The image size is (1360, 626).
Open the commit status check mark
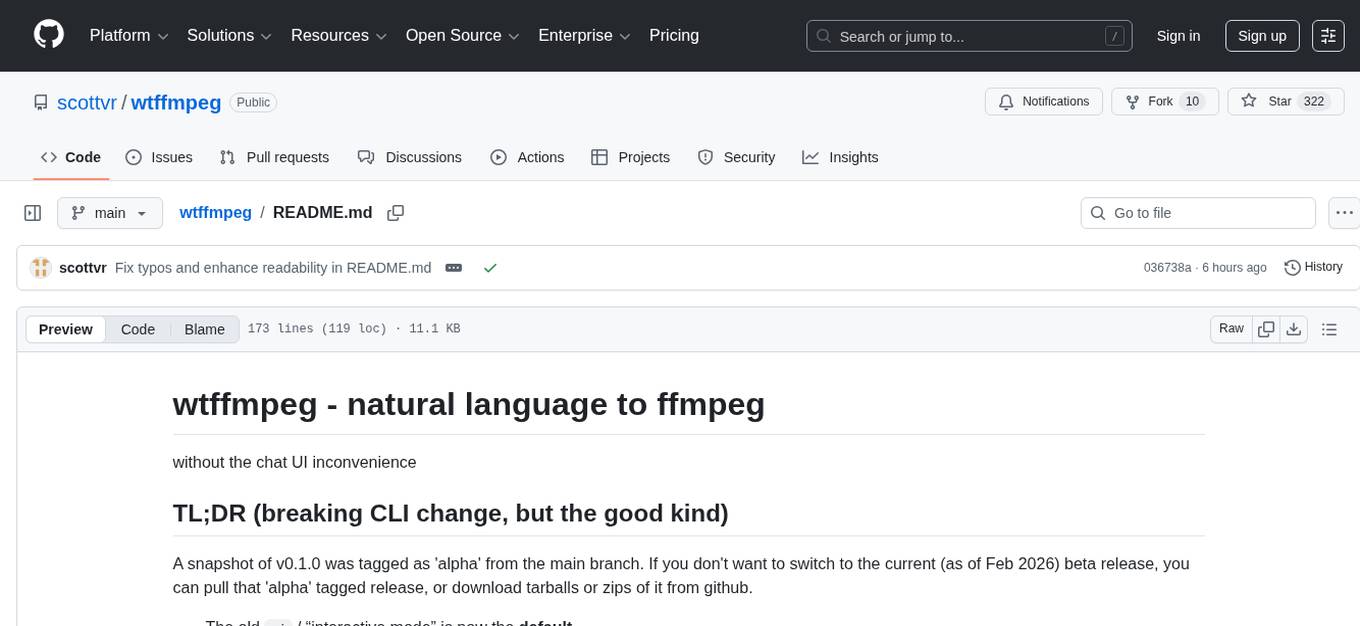click(490, 268)
